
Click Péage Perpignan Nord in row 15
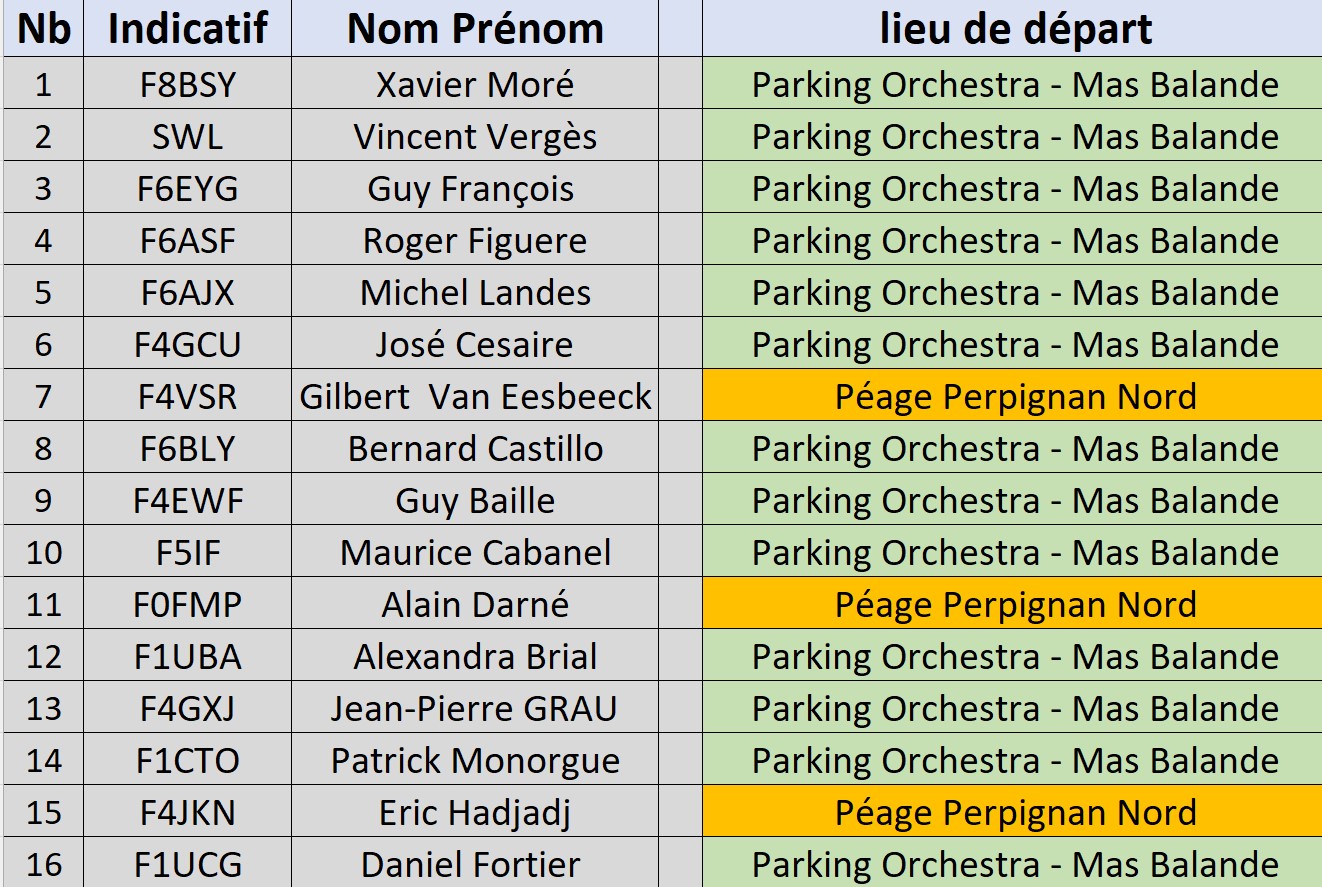tap(1012, 812)
